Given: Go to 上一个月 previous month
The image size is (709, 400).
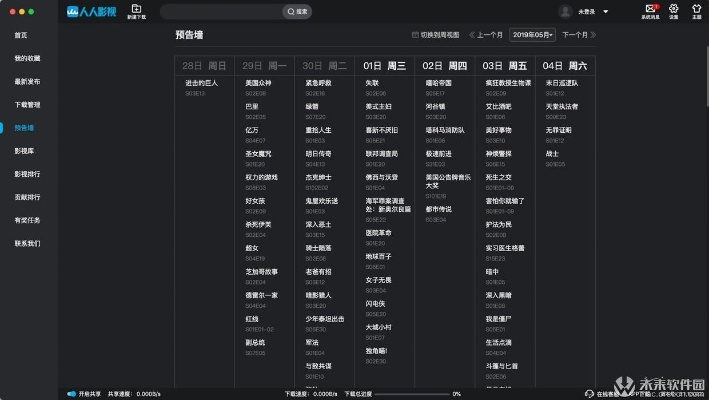Looking at the screenshot, I should point(486,35).
